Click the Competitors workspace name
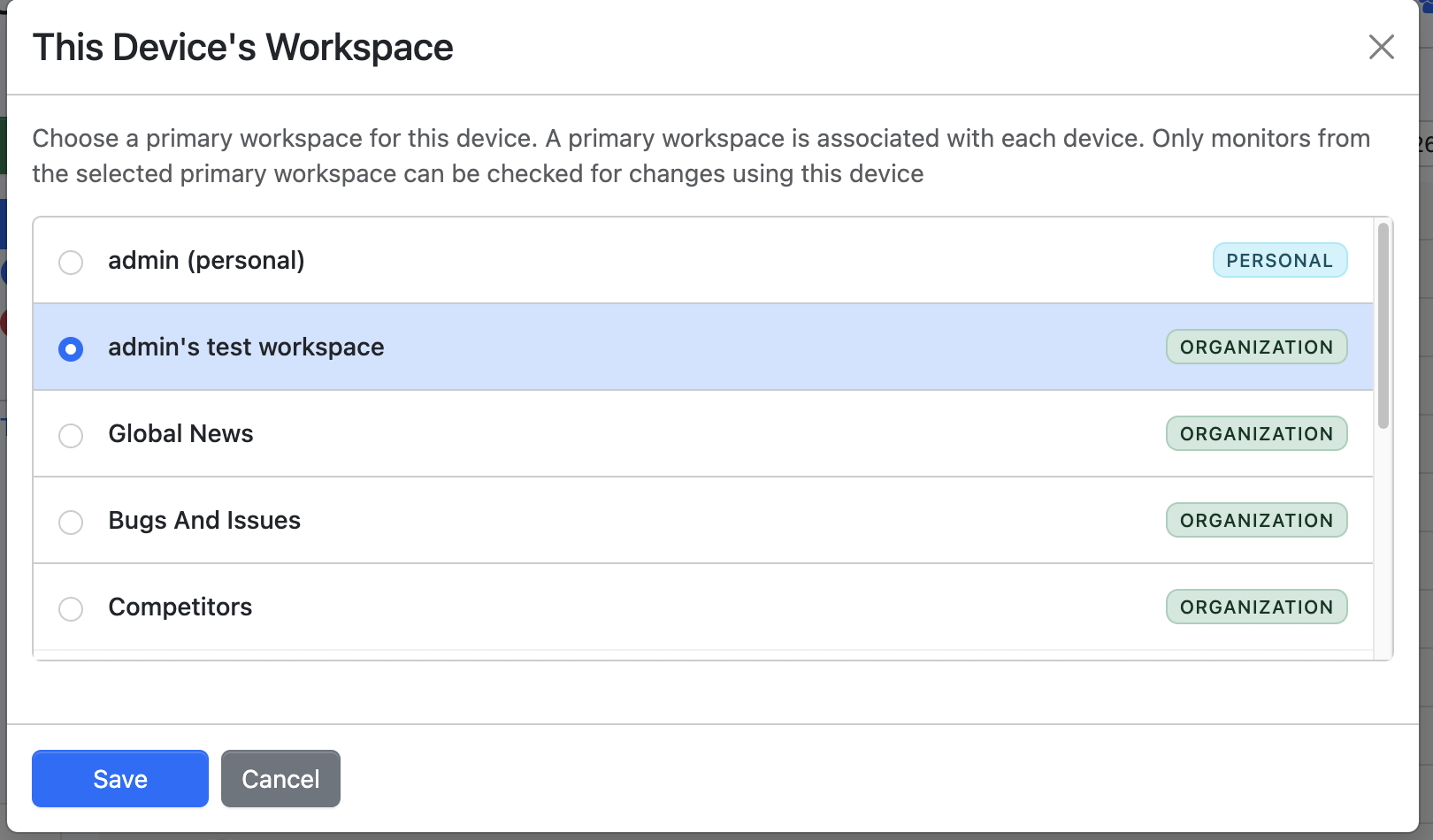The image size is (1433, 840). click(180, 607)
